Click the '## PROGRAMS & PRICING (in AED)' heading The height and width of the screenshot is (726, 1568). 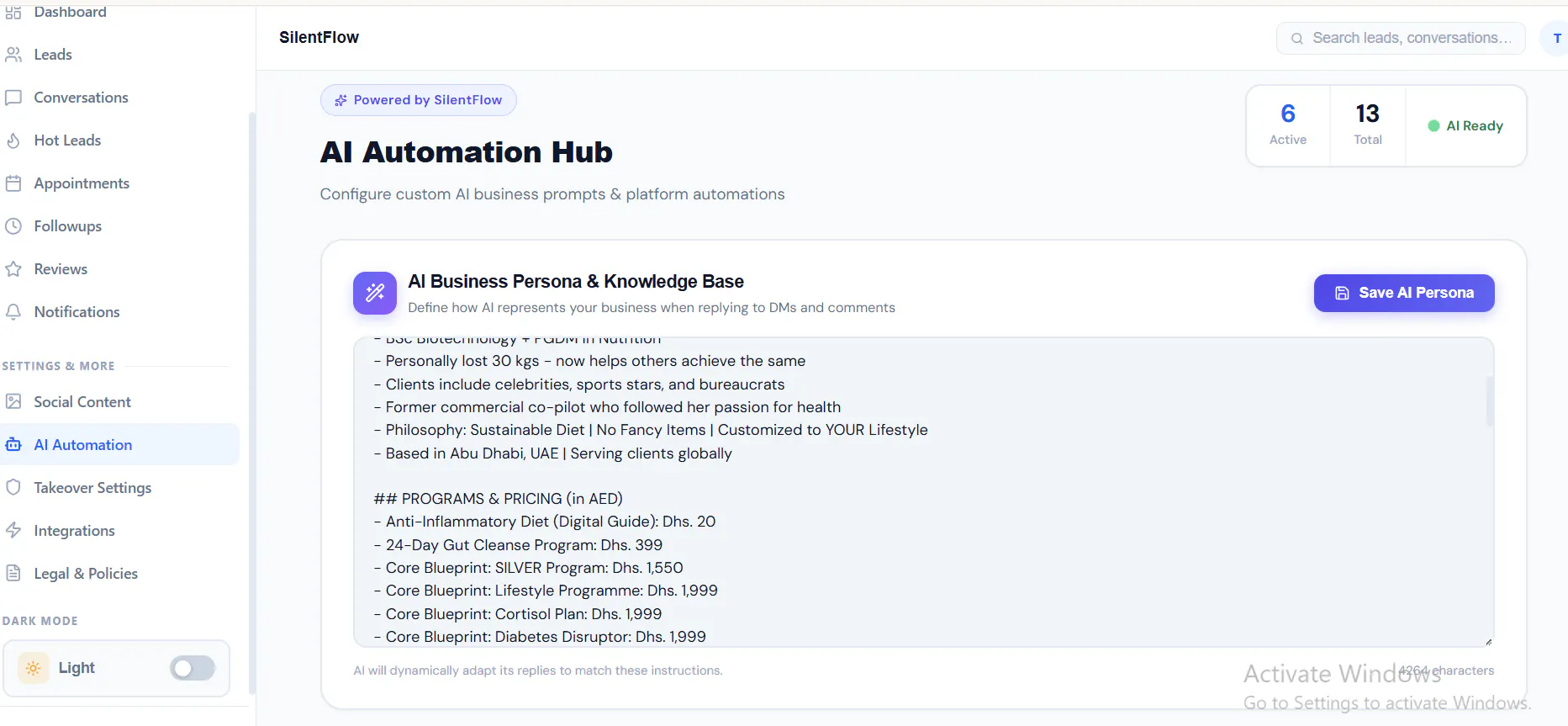click(x=498, y=499)
